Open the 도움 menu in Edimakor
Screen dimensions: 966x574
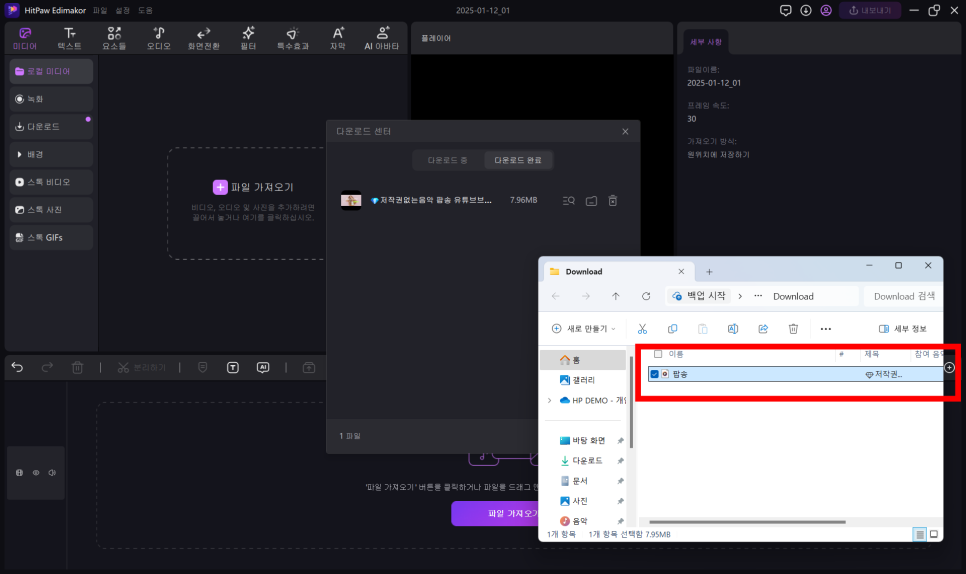(145, 10)
